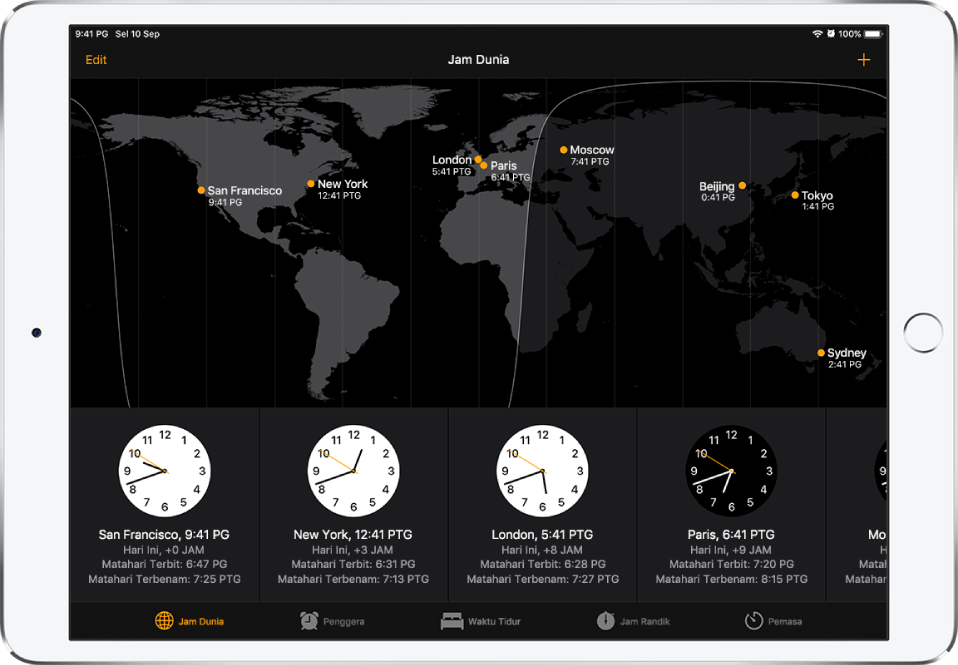Tap 'Matahari Terbenam: 7:25 PTG' text
This screenshot has height=665, width=958.
pyautogui.click(x=164, y=579)
